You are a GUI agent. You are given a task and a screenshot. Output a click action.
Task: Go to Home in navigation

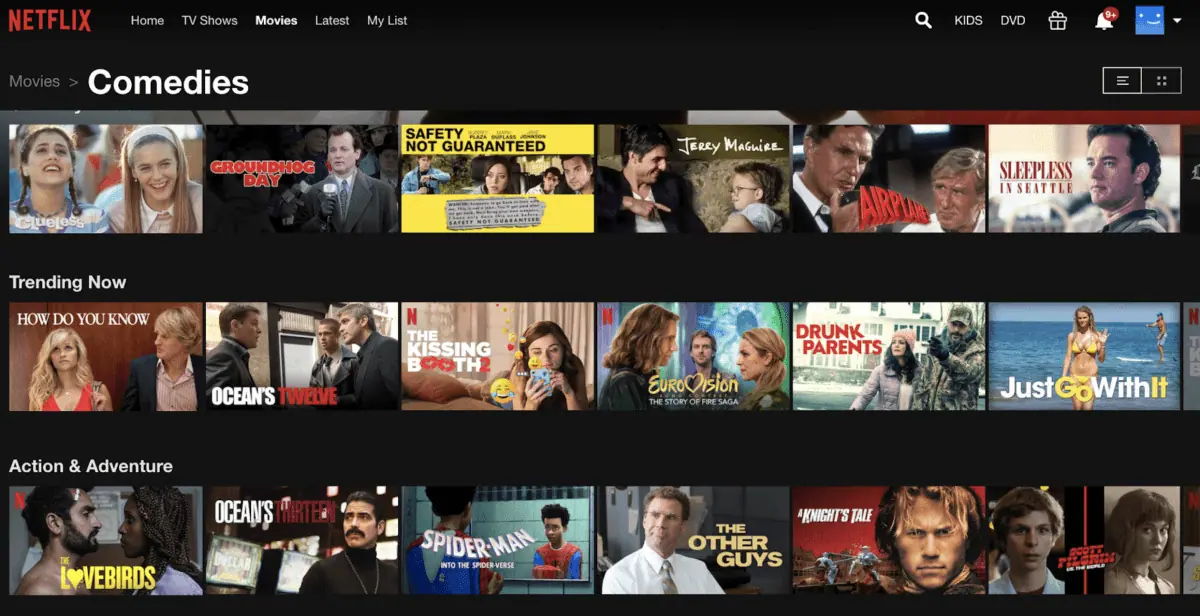pos(147,20)
